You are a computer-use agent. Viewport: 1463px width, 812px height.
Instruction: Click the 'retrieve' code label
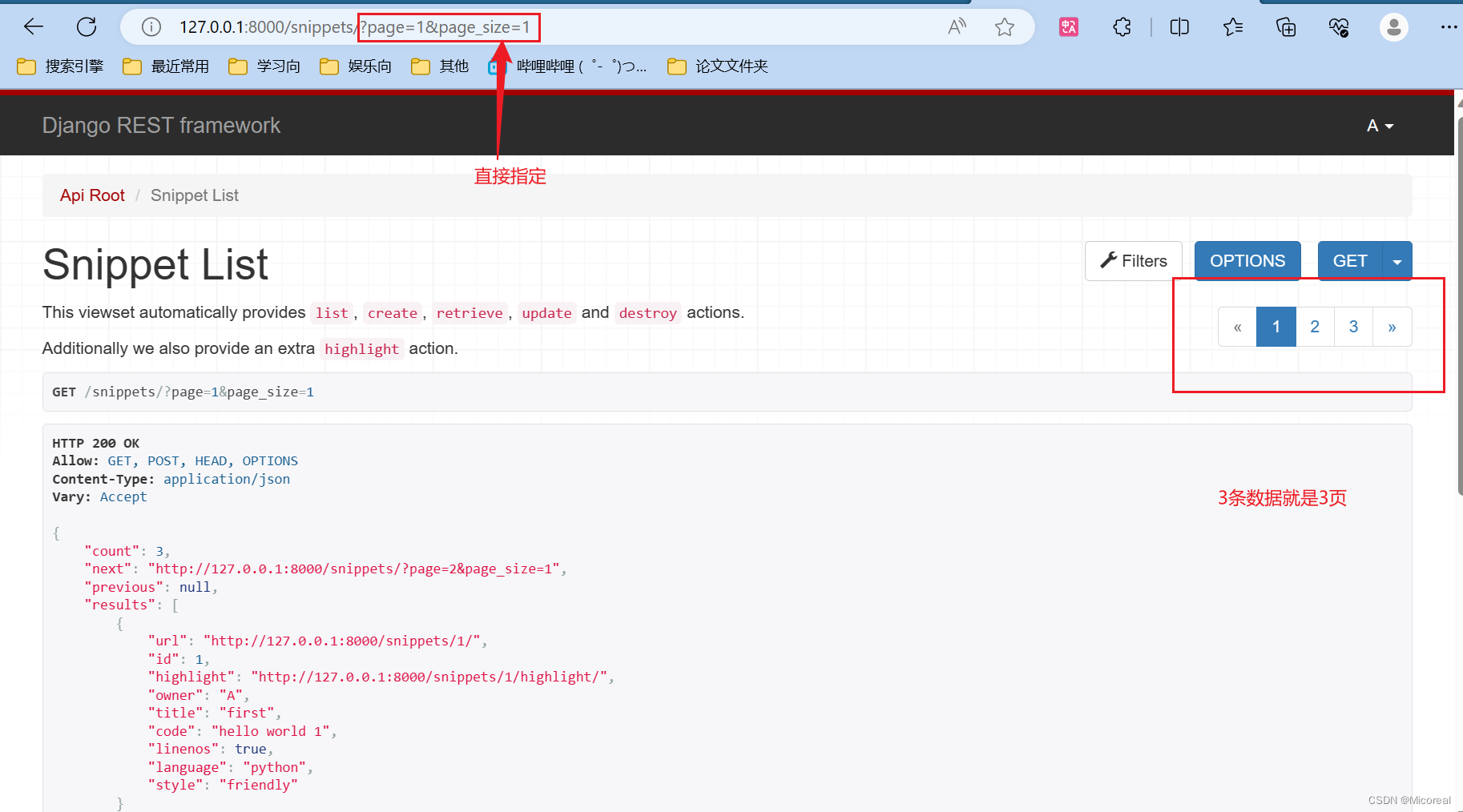click(470, 313)
